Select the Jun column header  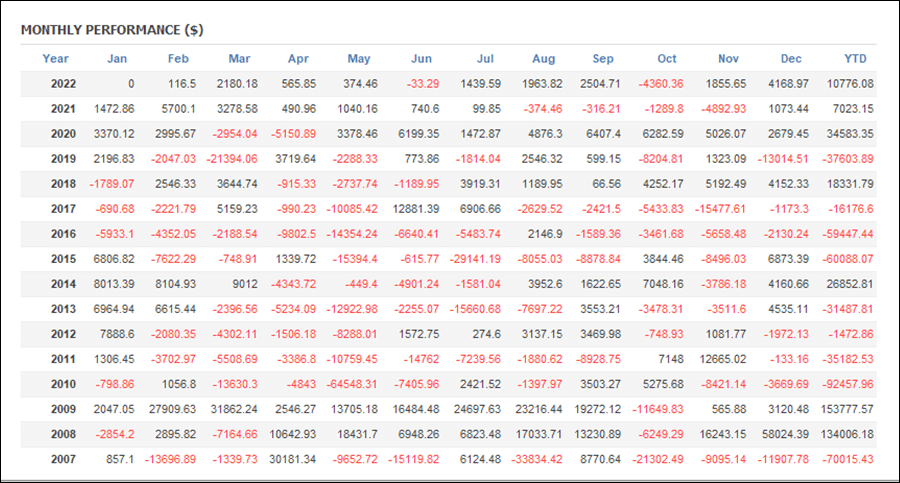coord(421,59)
